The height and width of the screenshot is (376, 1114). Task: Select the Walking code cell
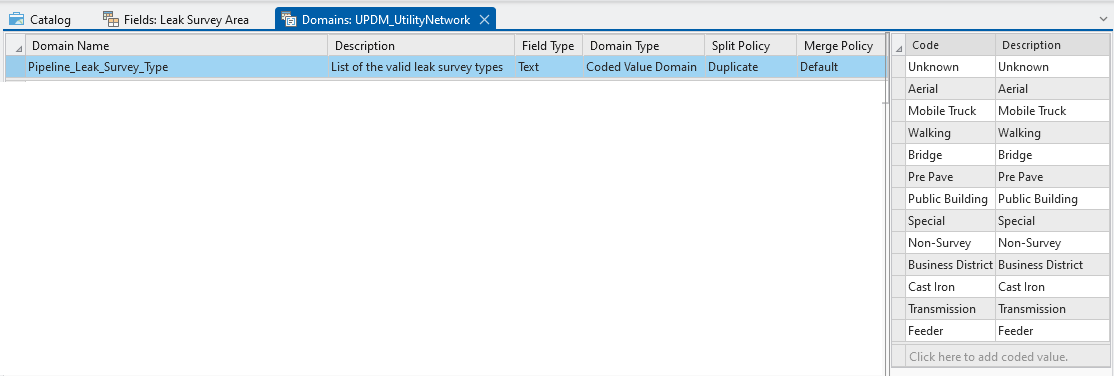point(951,133)
